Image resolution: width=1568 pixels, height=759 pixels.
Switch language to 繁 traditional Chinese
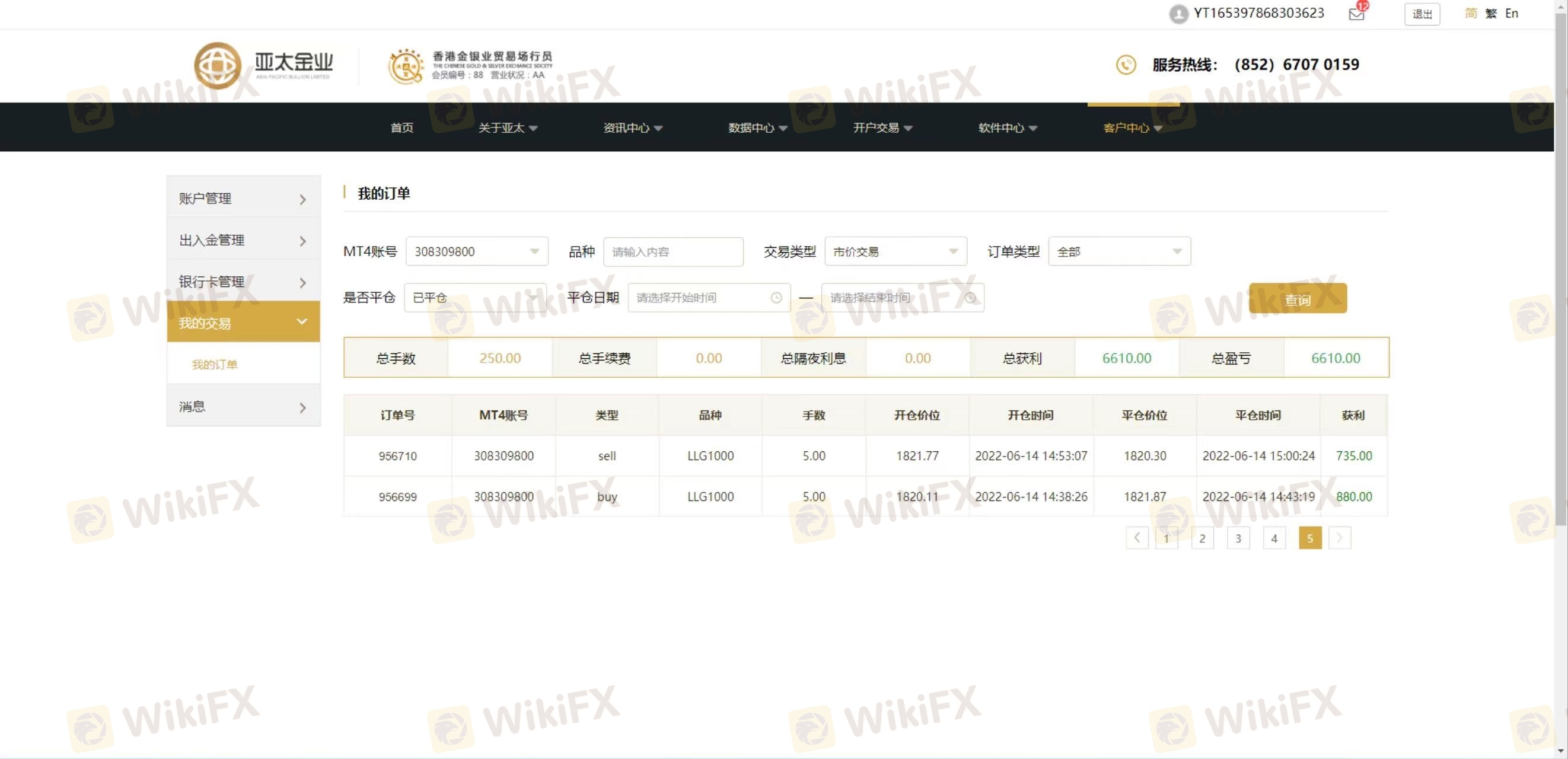tap(1491, 14)
